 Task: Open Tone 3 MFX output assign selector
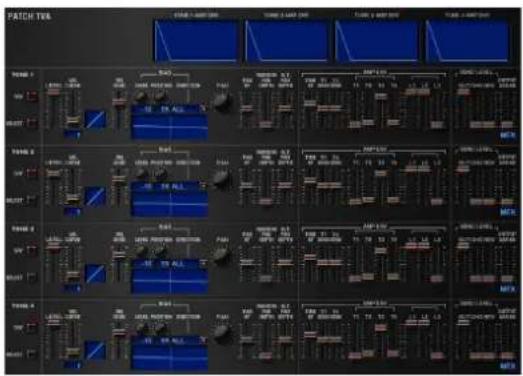(508, 289)
